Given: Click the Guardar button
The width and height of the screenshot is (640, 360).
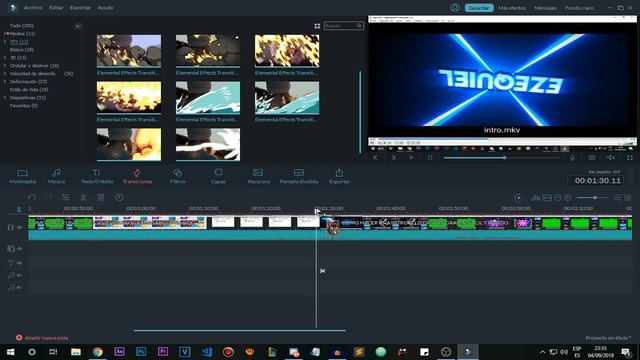Looking at the screenshot, I should (479, 8).
